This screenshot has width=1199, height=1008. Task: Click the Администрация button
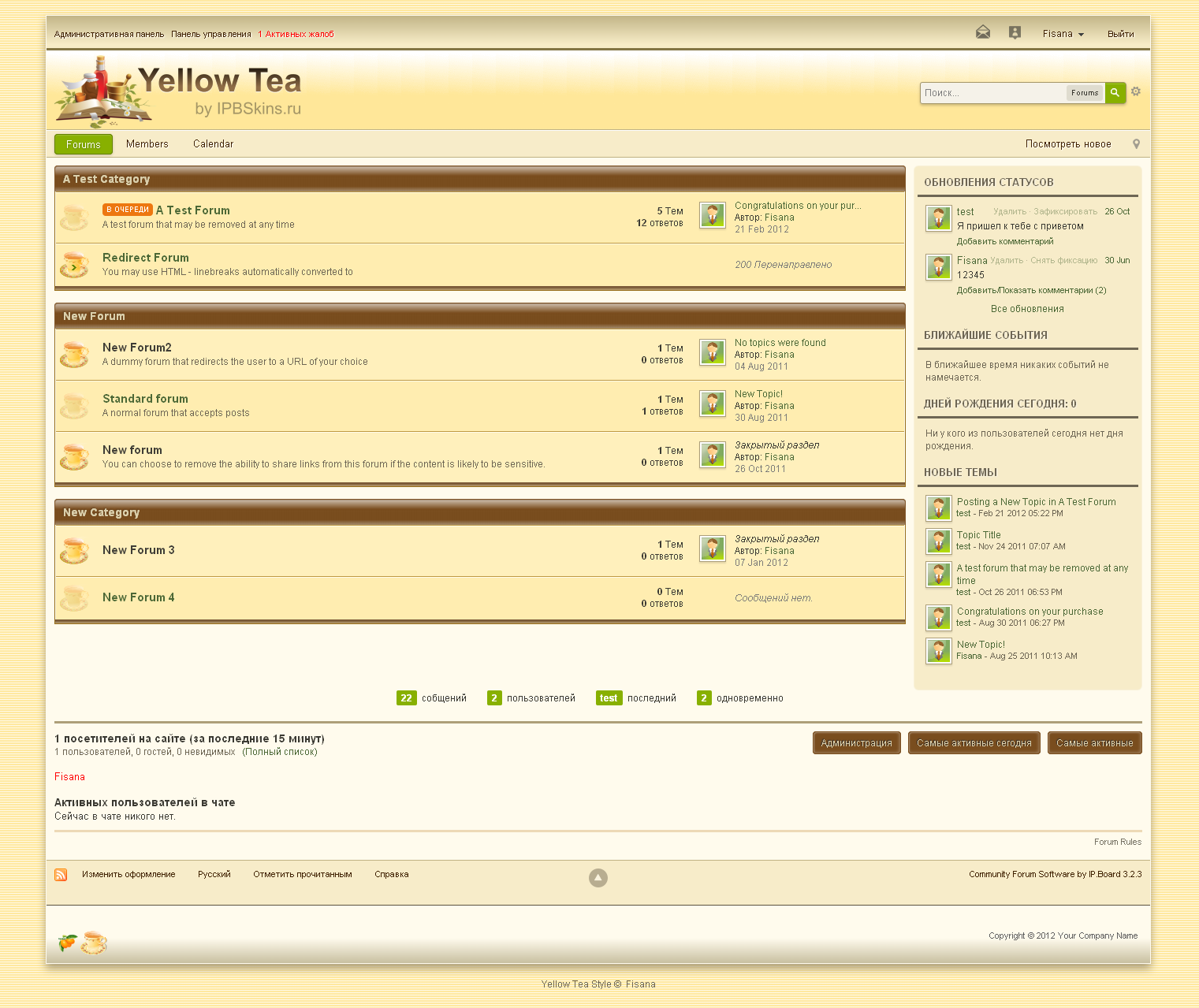[856, 743]
